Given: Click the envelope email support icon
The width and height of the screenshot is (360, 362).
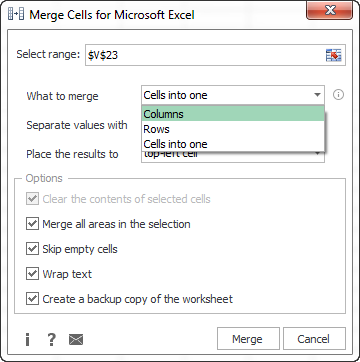Looking at the screenshot, I should pyautogui.click(x=76, y=340).
